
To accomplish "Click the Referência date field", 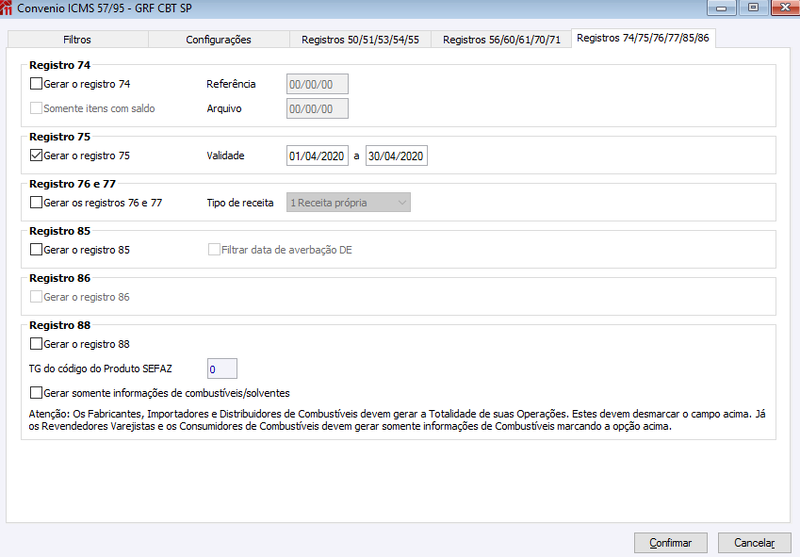I will click(x=317, y=84).
